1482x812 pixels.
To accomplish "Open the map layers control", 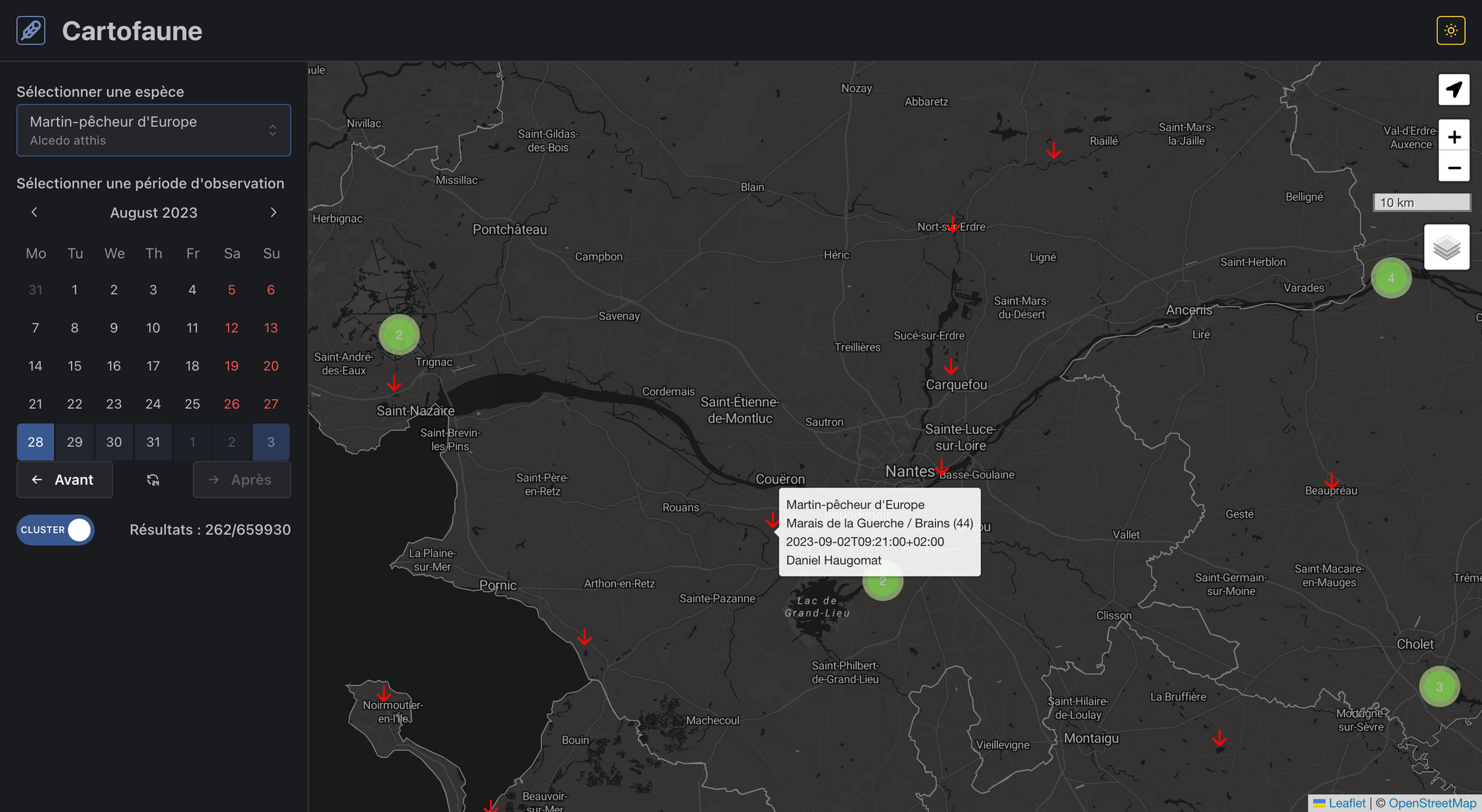I will [1446, 247].
